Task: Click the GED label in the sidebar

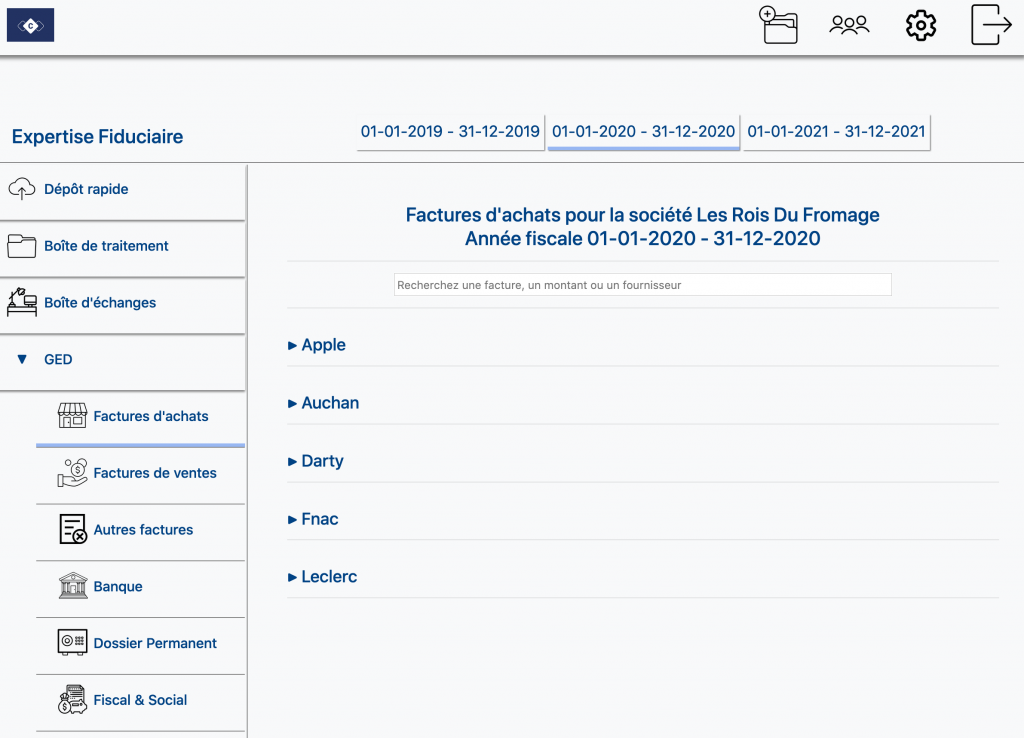Action: click(x=58, y=359)
